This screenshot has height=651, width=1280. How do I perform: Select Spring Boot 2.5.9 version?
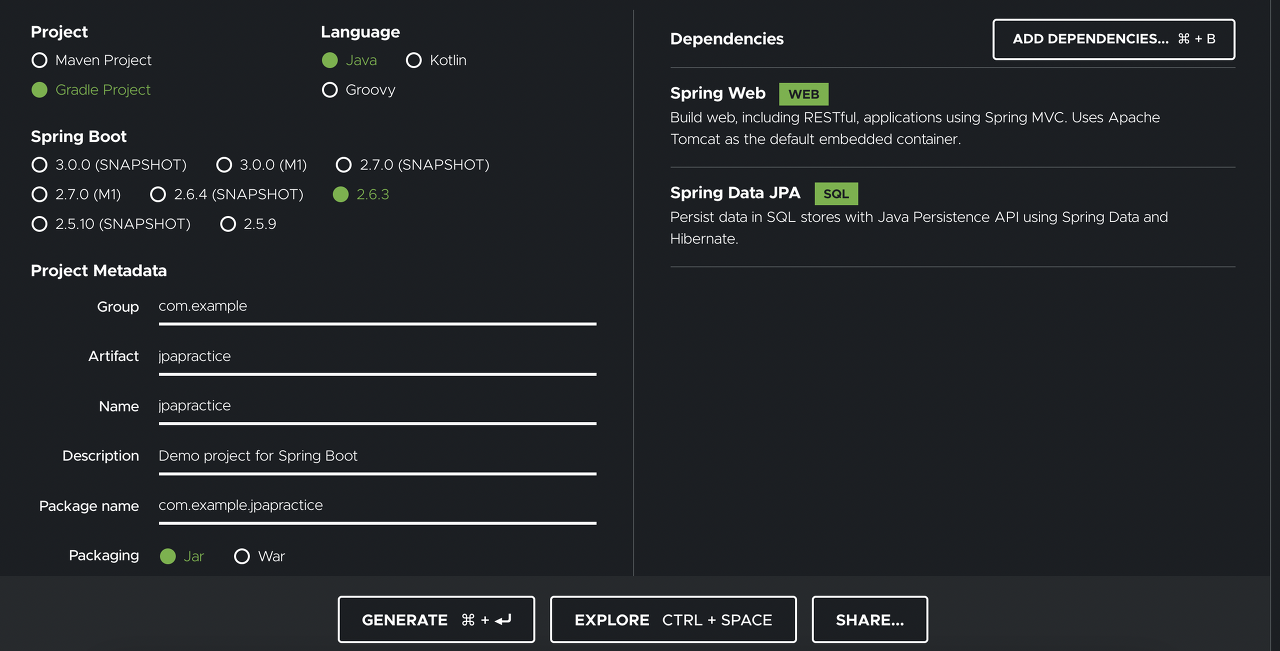pyautogui.click(x=248, y=224)
